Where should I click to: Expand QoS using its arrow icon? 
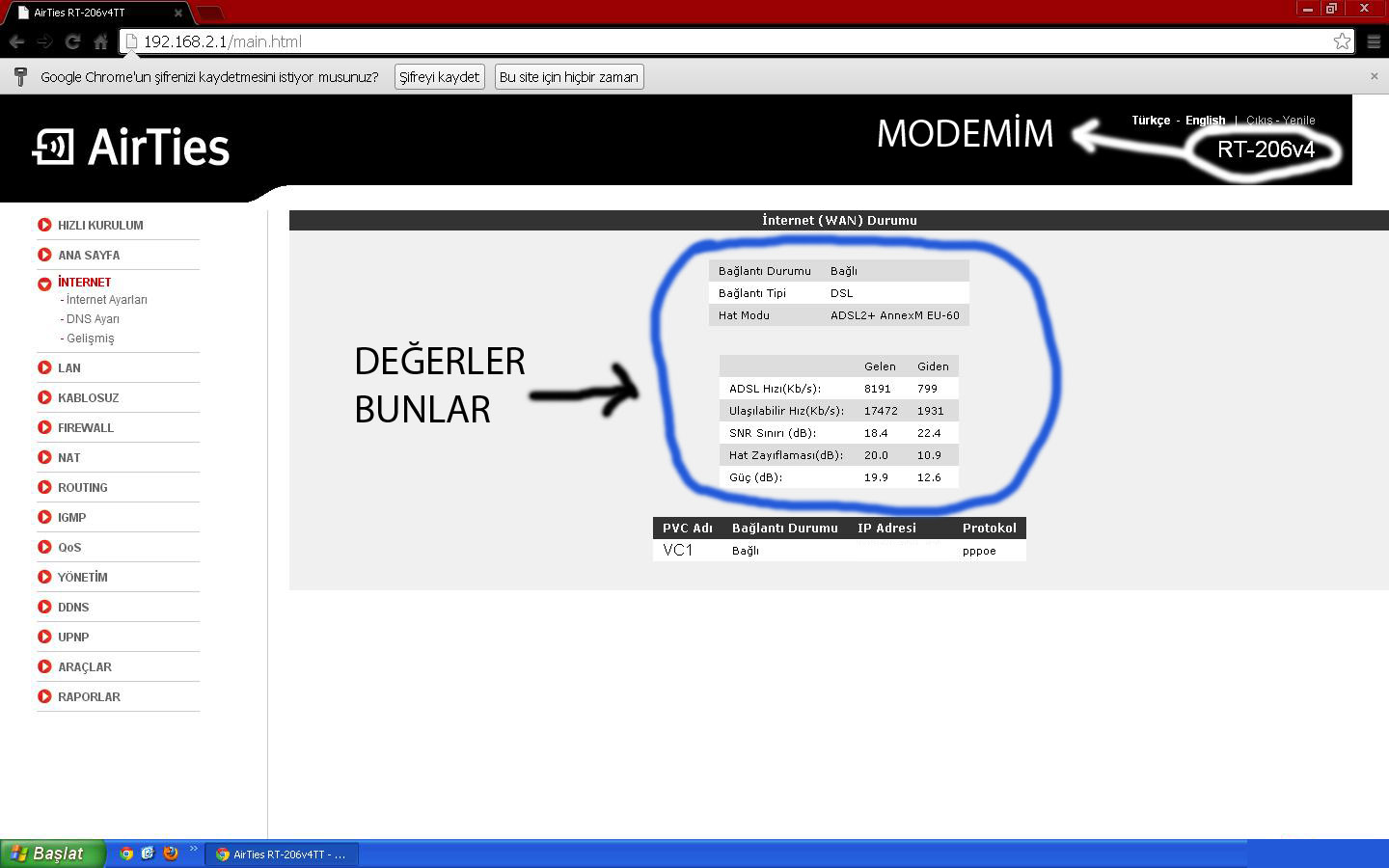(x=44, y=547)
